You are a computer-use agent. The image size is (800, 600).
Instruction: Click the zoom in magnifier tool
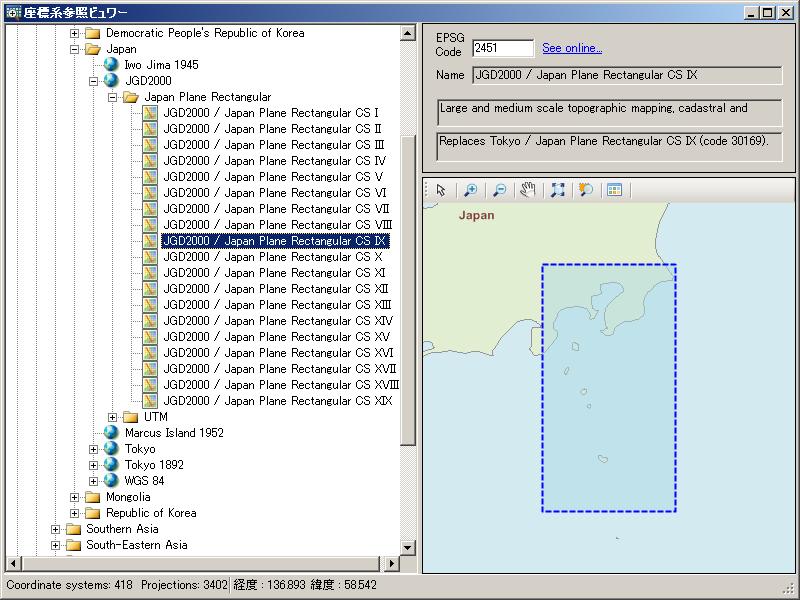pyautogui.click(x=470, y=190)
